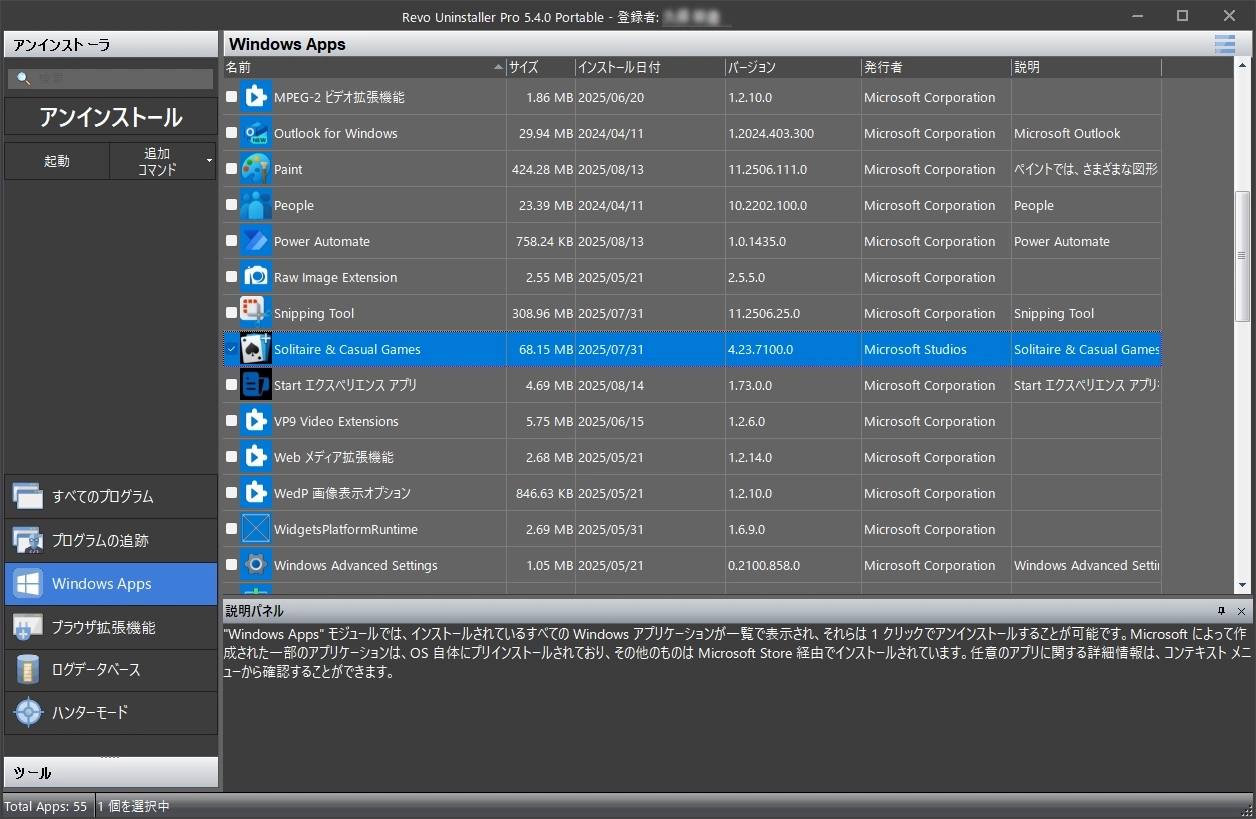Image resolution: width=1256 pixels, height=819 pixels.
Task: Check the Outlook for Windows checkbox
Action: (232, 133)
